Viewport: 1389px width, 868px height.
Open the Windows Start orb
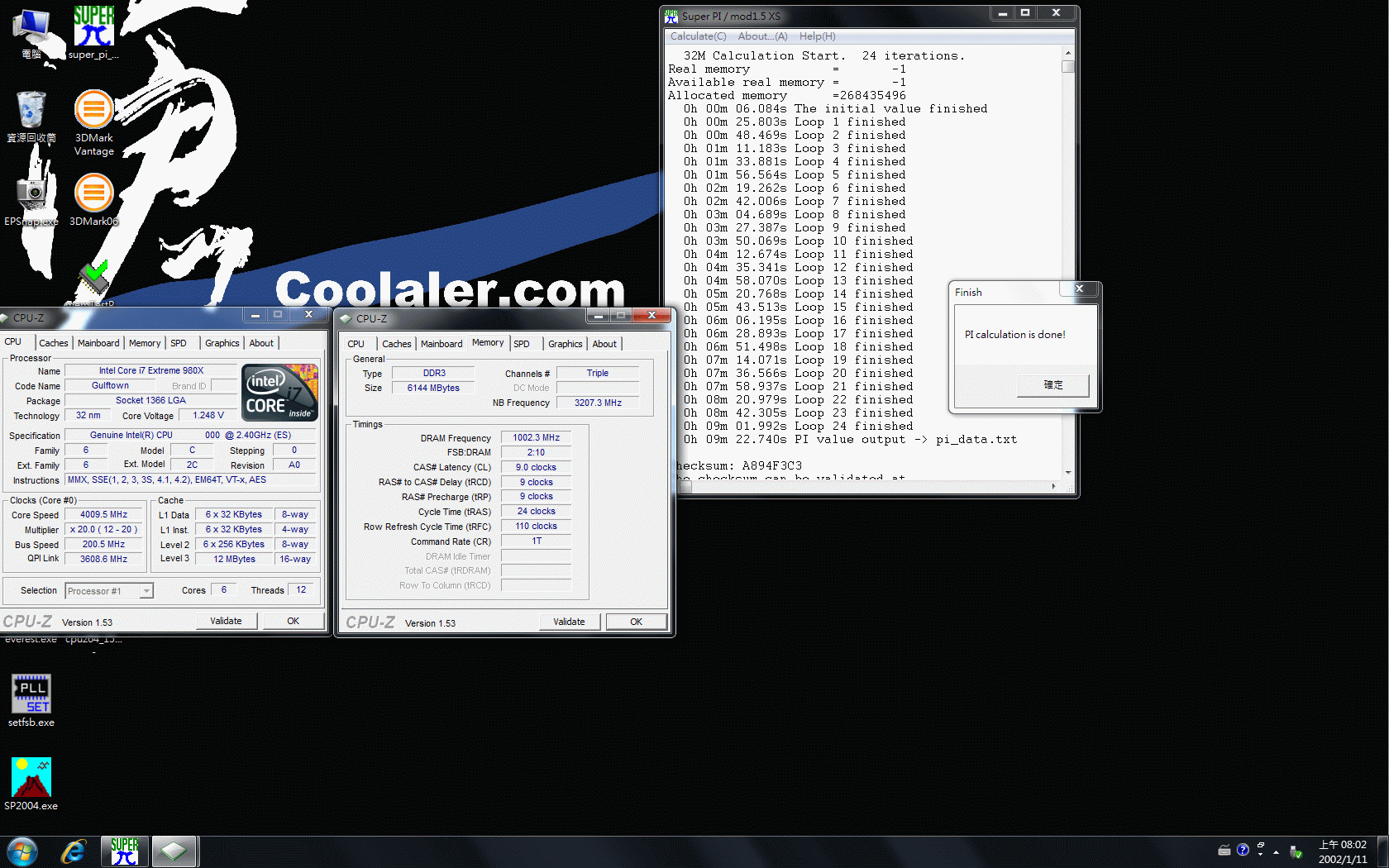(x=22, y=851)
